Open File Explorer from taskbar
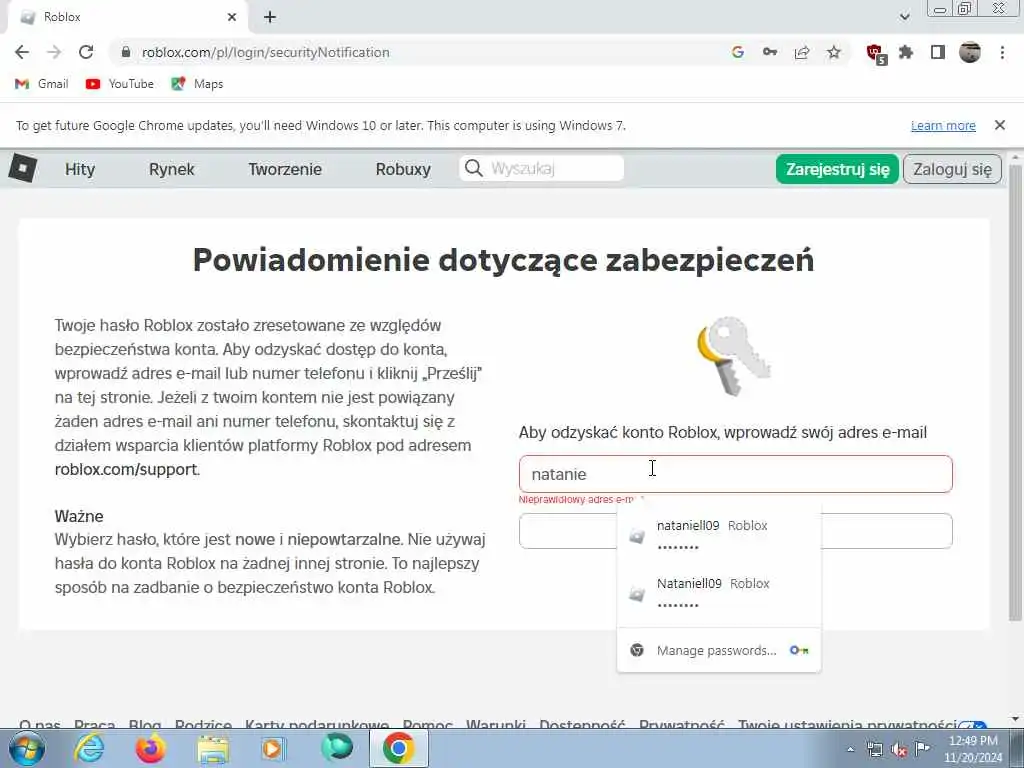This screenshot has height=768, width=1024. [x=213, y=748]
